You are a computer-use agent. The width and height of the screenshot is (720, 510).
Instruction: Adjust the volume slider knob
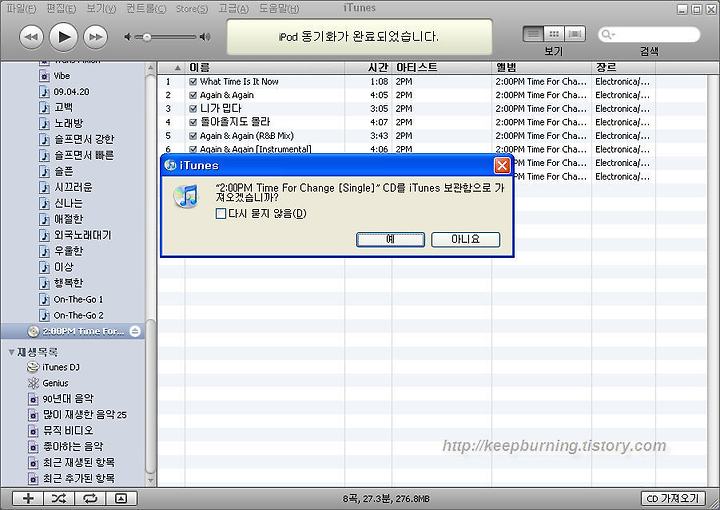[146, 37]
